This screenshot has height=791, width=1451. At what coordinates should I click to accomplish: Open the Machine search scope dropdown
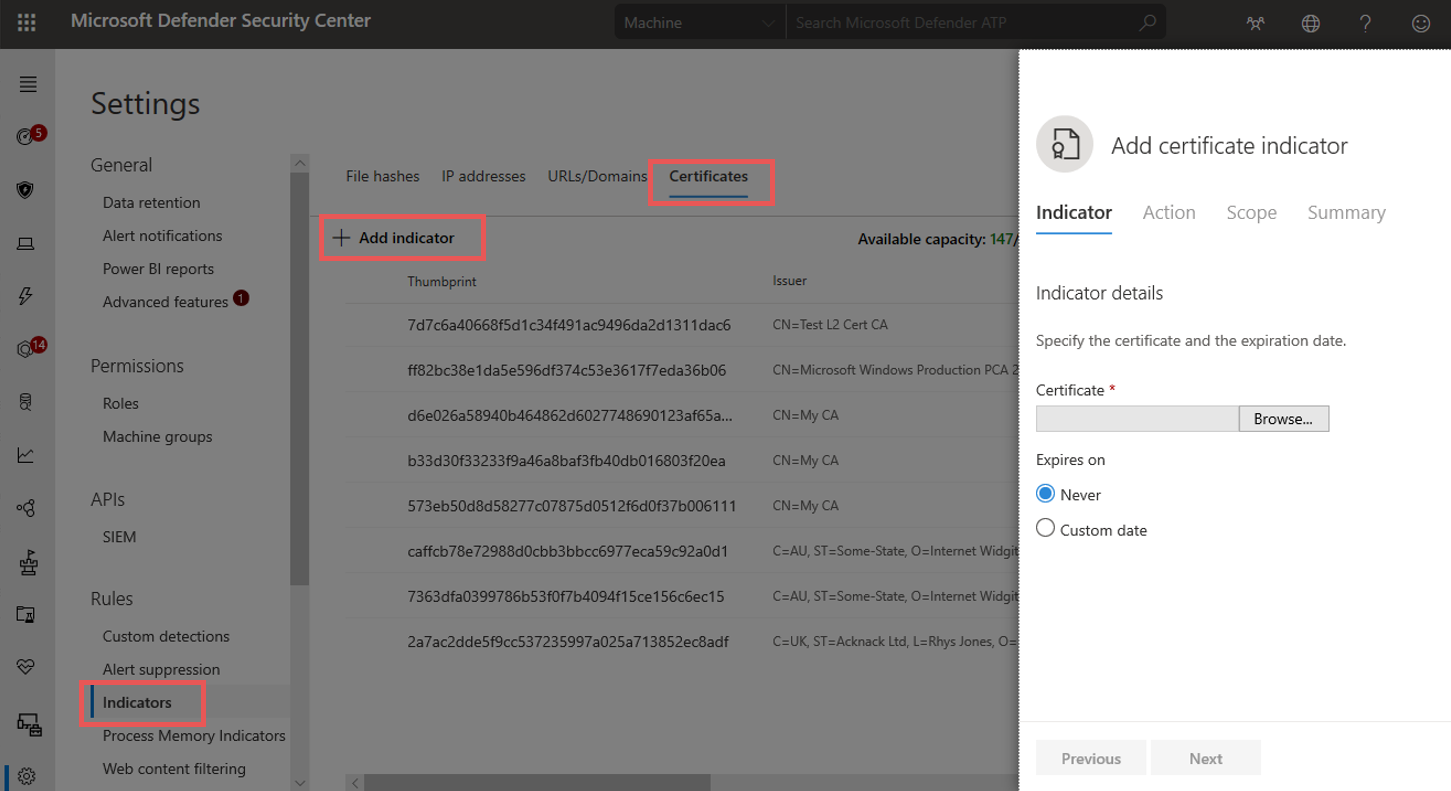699,21
